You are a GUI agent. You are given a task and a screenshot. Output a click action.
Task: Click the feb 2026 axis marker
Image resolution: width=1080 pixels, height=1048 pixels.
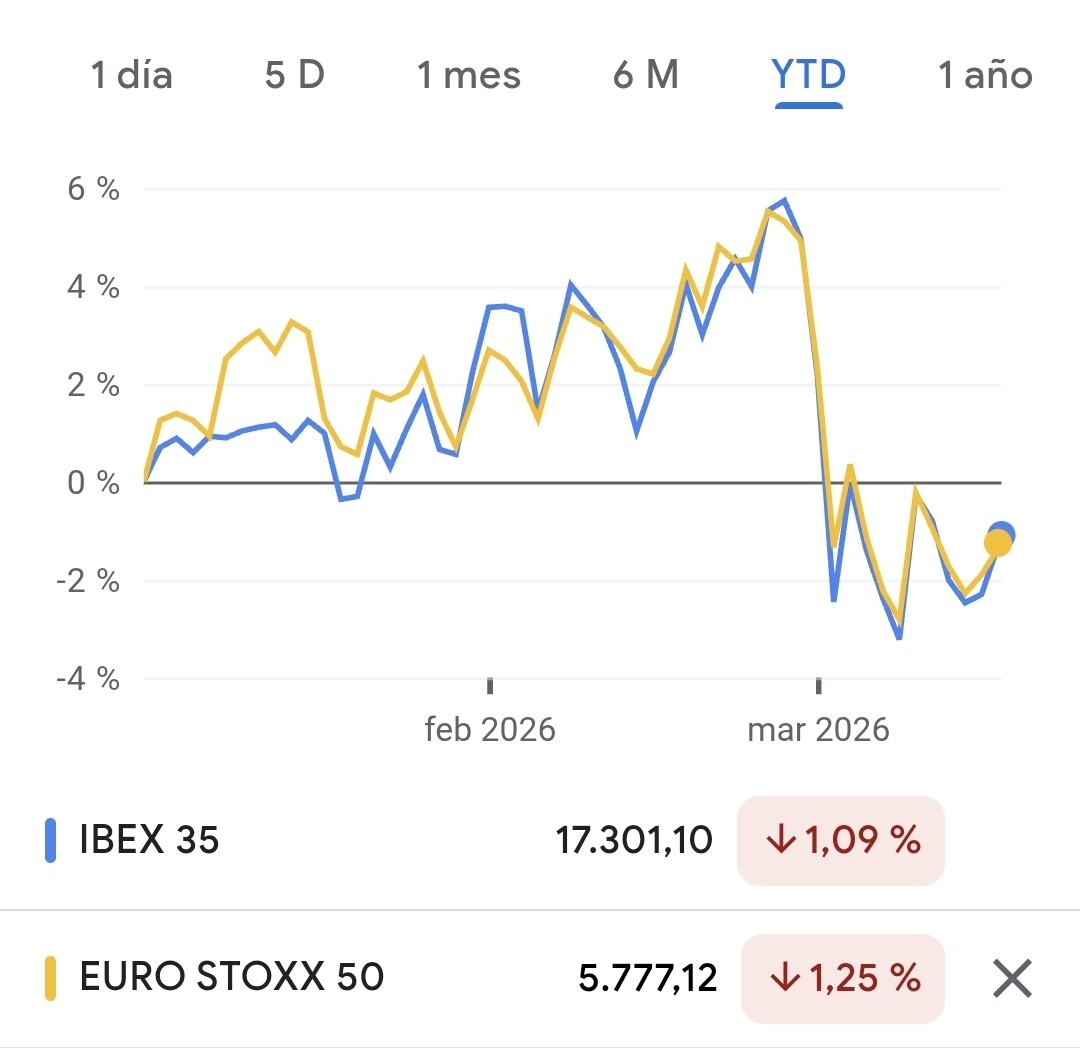(x=490, y=729)
